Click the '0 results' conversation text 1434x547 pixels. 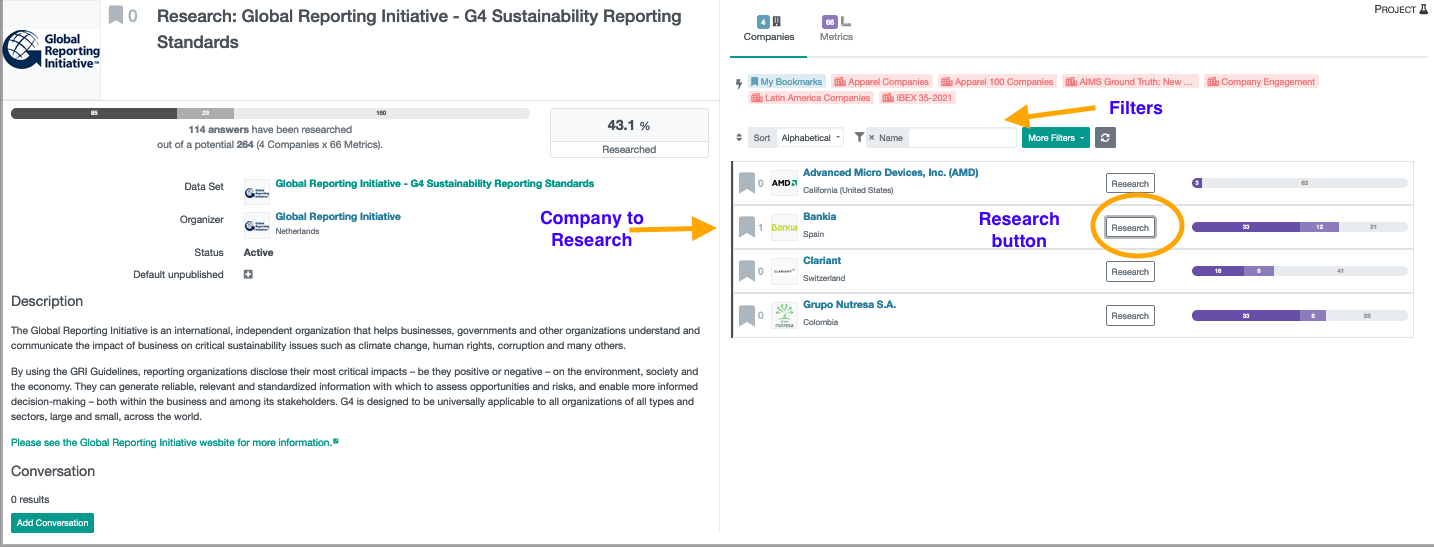coord(30,500)
